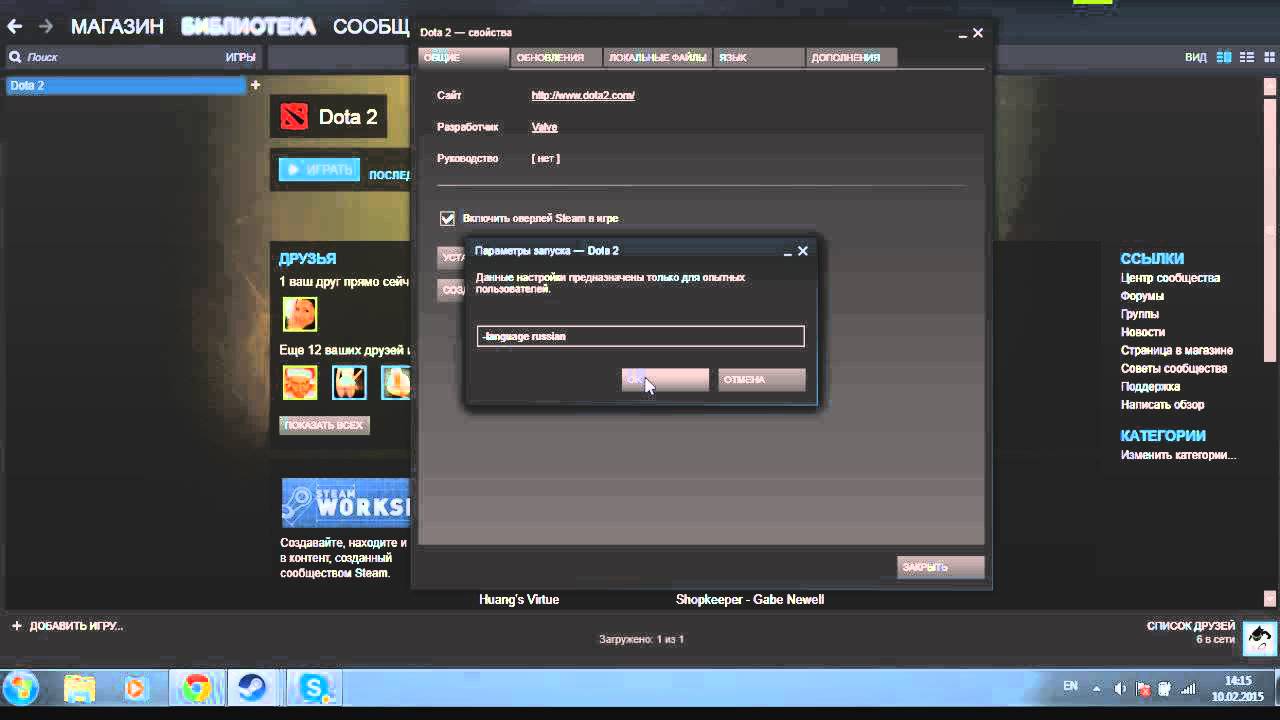Open СПИСОК ДРУЗЕЙ at bottom right
The width and height of the screenshot is (1280, 720).
pyautogui.click(x=1191, y=626)
